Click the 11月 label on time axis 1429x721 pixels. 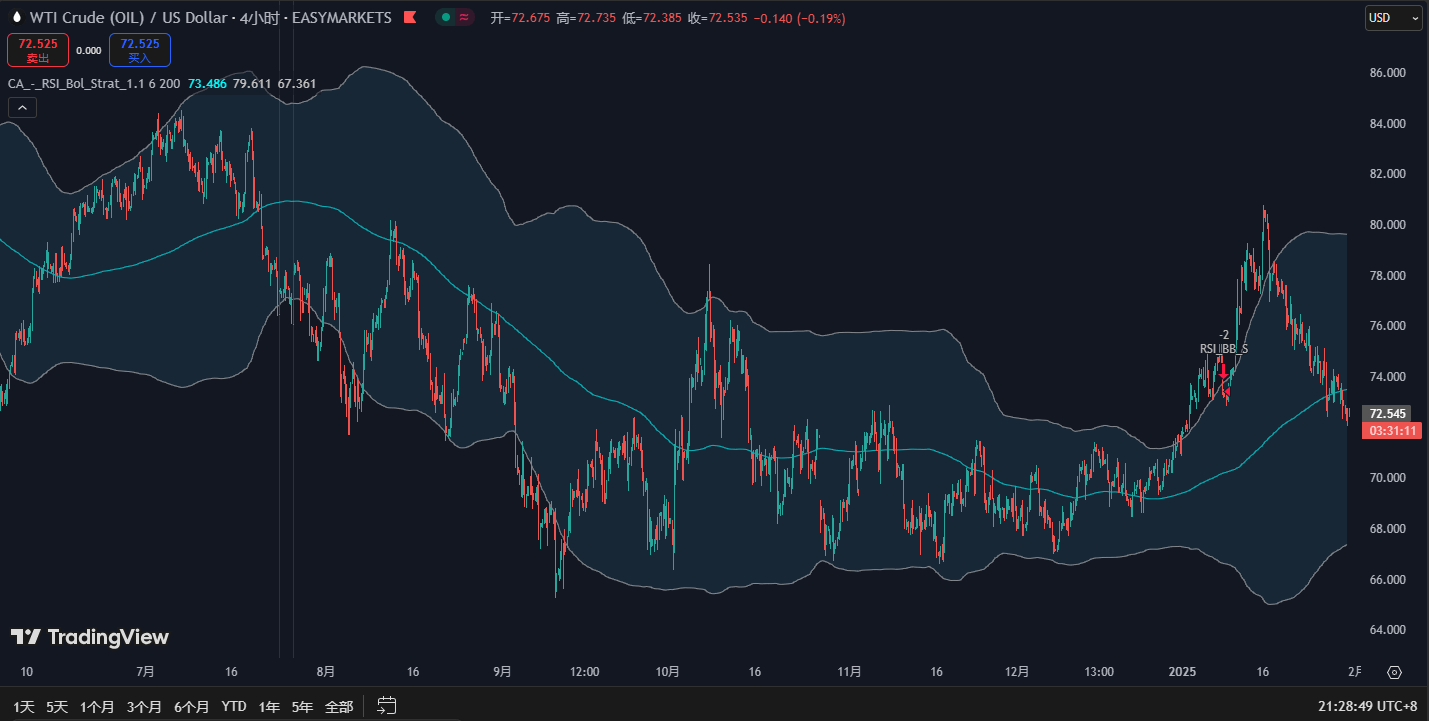pyautogui.click(x=849, y=672)
